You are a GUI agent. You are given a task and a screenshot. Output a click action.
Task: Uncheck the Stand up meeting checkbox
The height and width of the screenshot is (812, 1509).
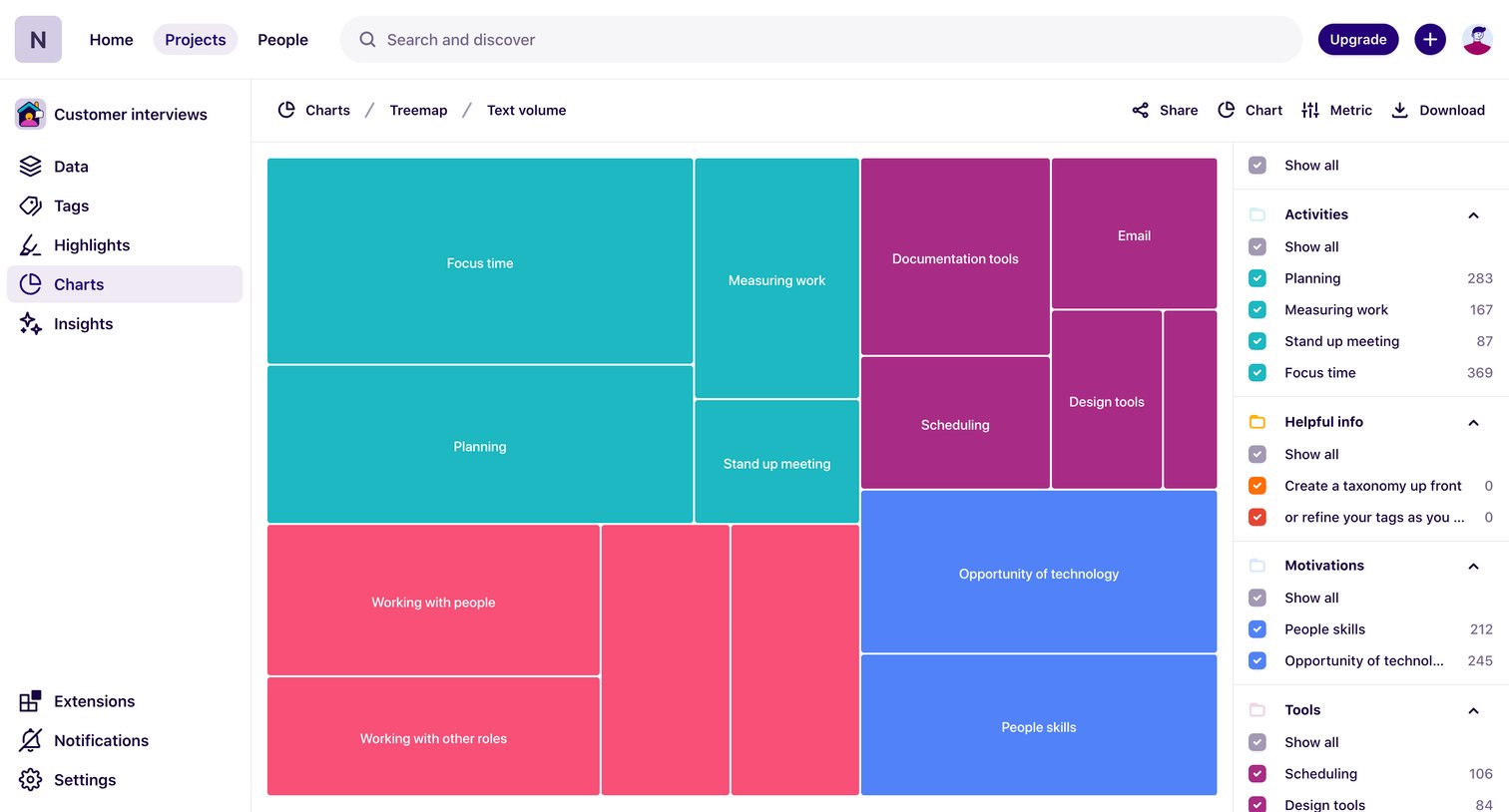[1257, 341]
